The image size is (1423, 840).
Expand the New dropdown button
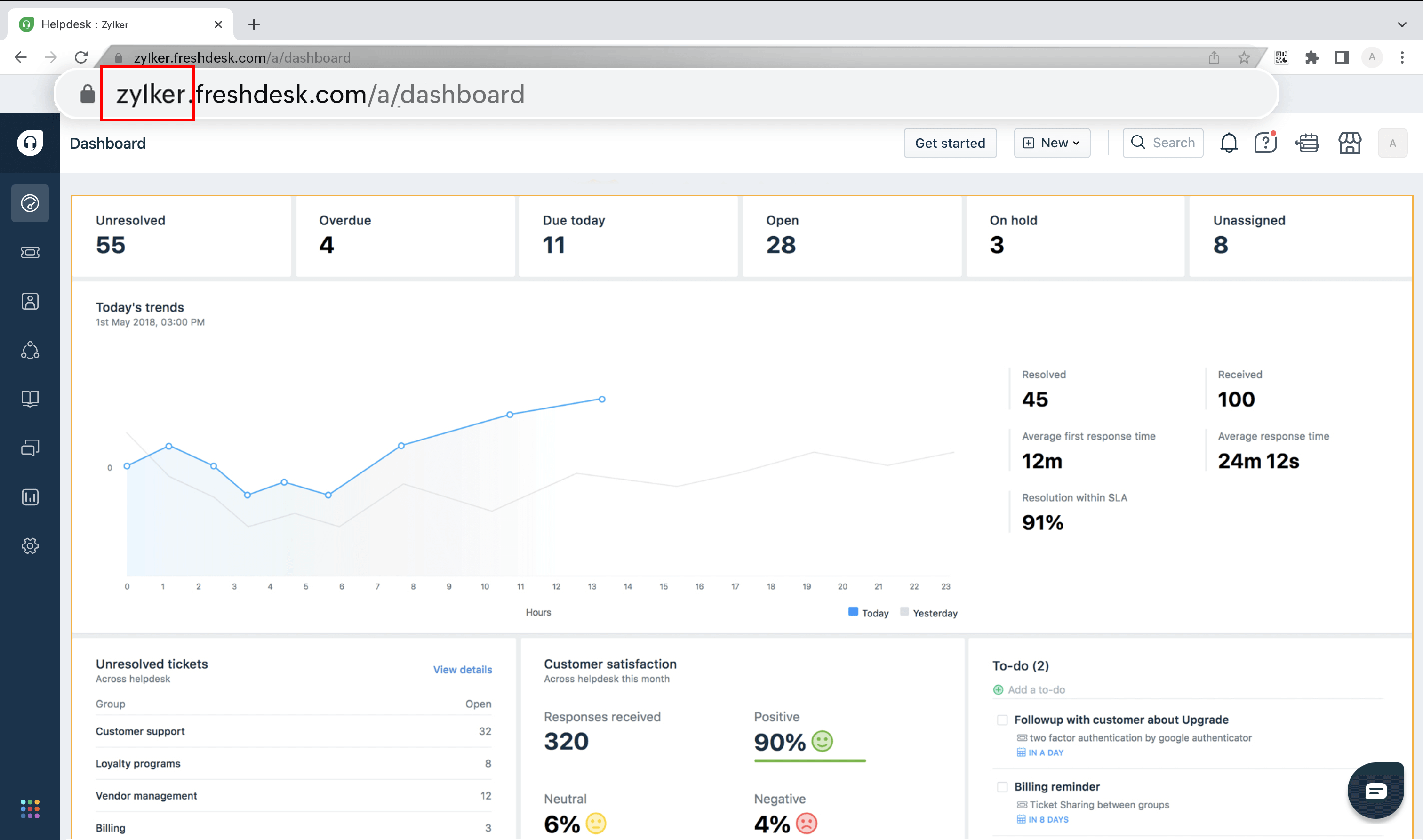pyautogui.click(x=1052, y=143)
